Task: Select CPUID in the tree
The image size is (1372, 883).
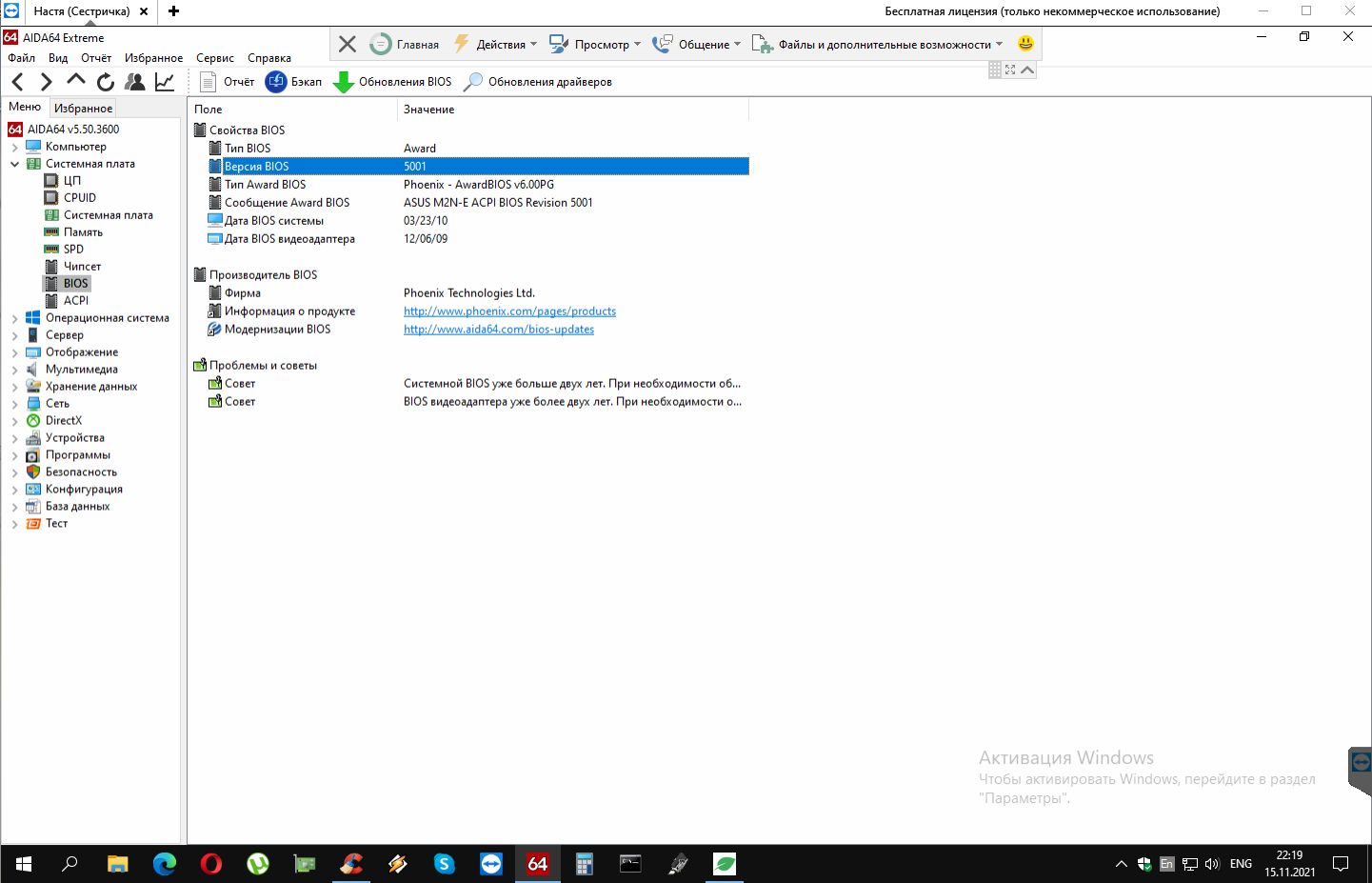Action: (80, 198)
